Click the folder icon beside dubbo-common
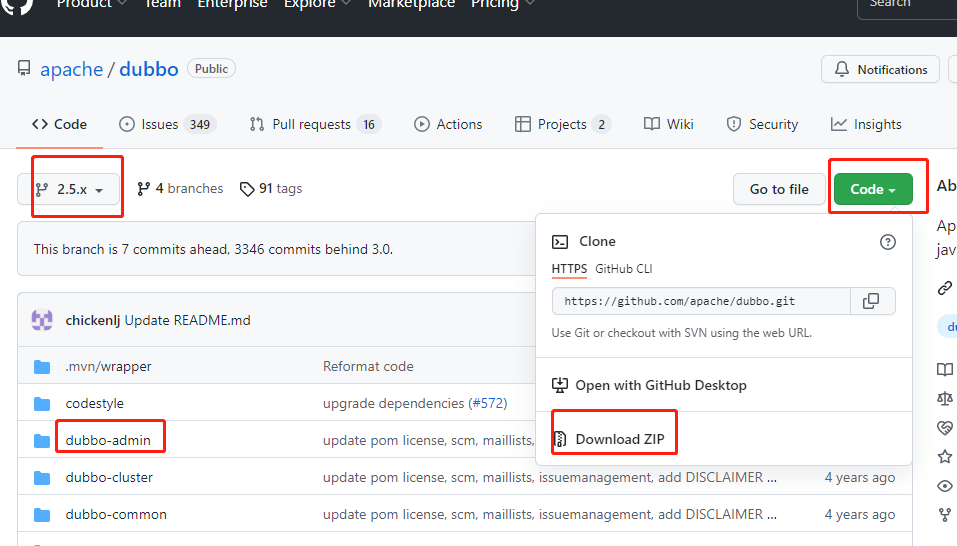The image size is (957, 546). 42,515
